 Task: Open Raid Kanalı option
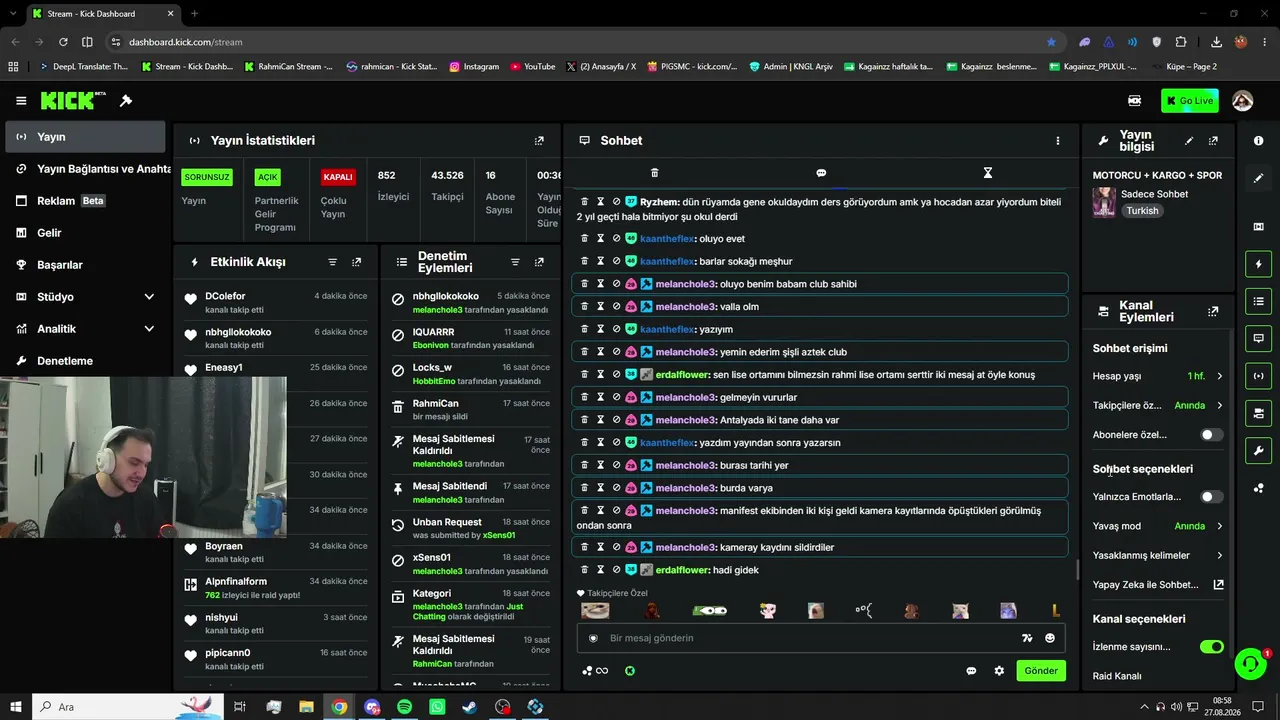(x=1117, y=676)
